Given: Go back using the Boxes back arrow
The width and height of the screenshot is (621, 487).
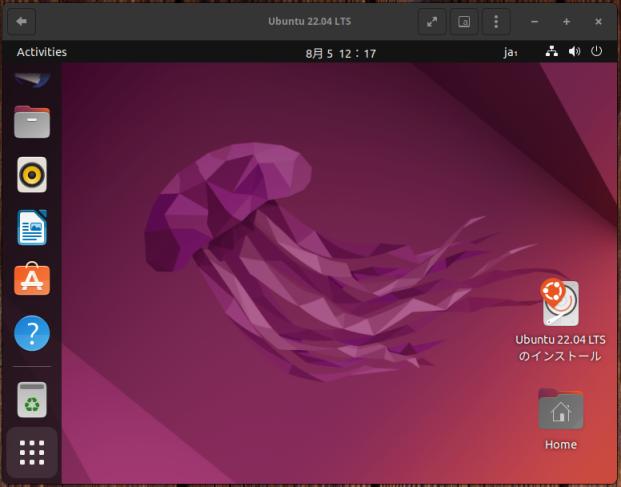Looking at the screenshot, I should coord(21,21).
